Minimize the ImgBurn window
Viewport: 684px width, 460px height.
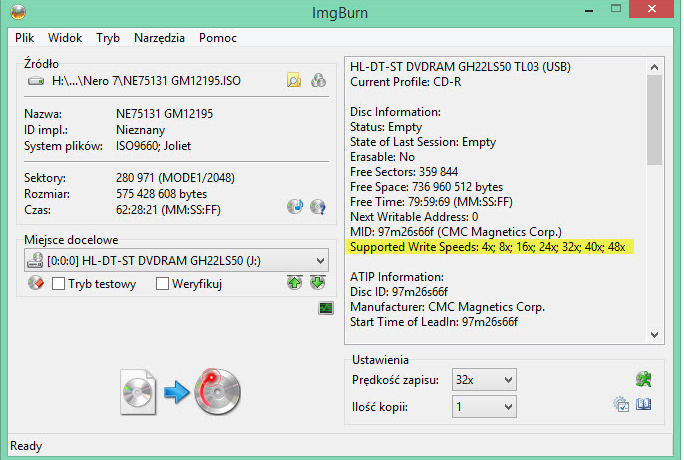click(x=589, y=10)
